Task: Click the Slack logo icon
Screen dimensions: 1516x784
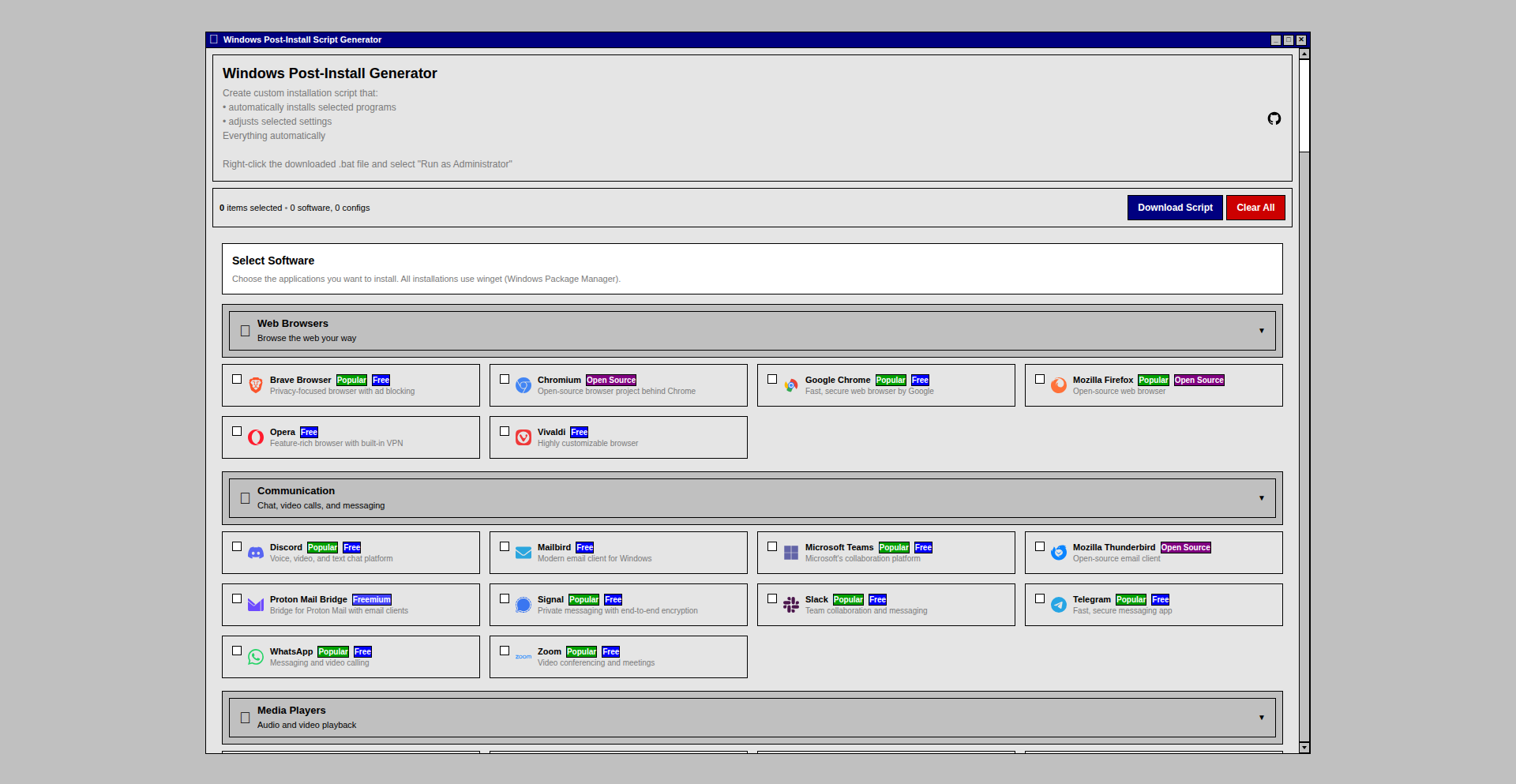Action: pyautogui.click(x=791, y=605)
